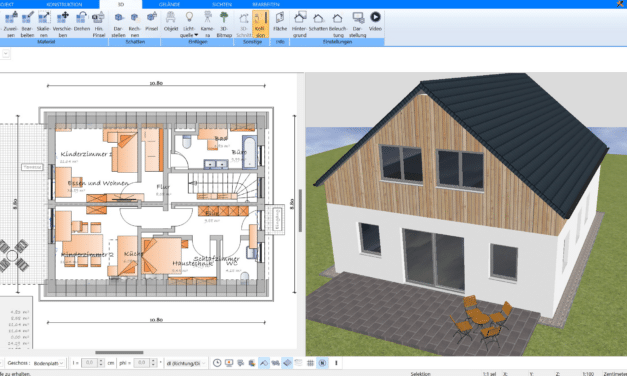Switch to the 3D ribbon tab

click(120, 4)
